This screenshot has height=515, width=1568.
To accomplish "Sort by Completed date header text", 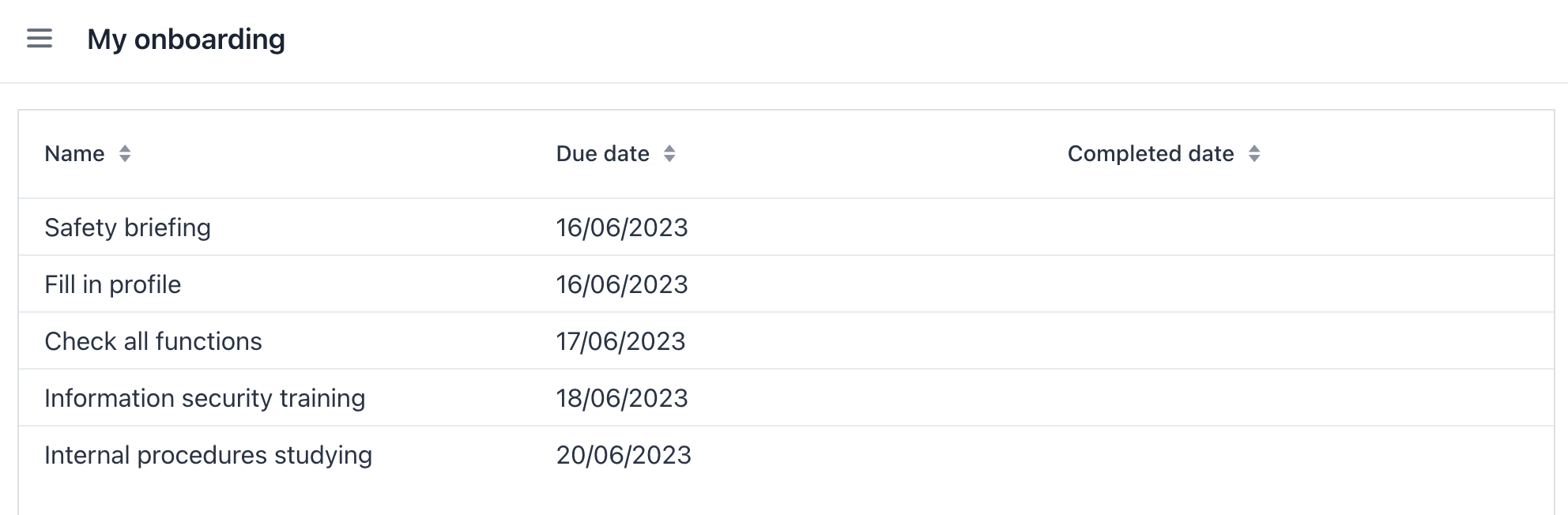I will click(1150, 154).
